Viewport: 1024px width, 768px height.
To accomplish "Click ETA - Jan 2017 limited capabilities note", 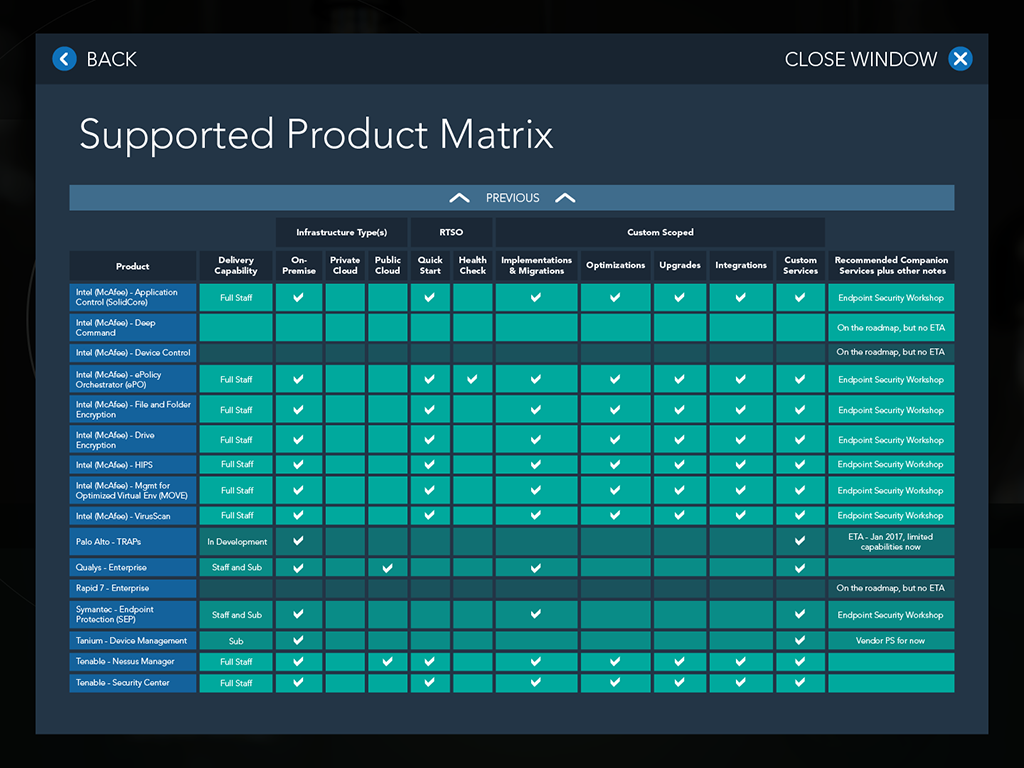I will (x=891, y=541).
